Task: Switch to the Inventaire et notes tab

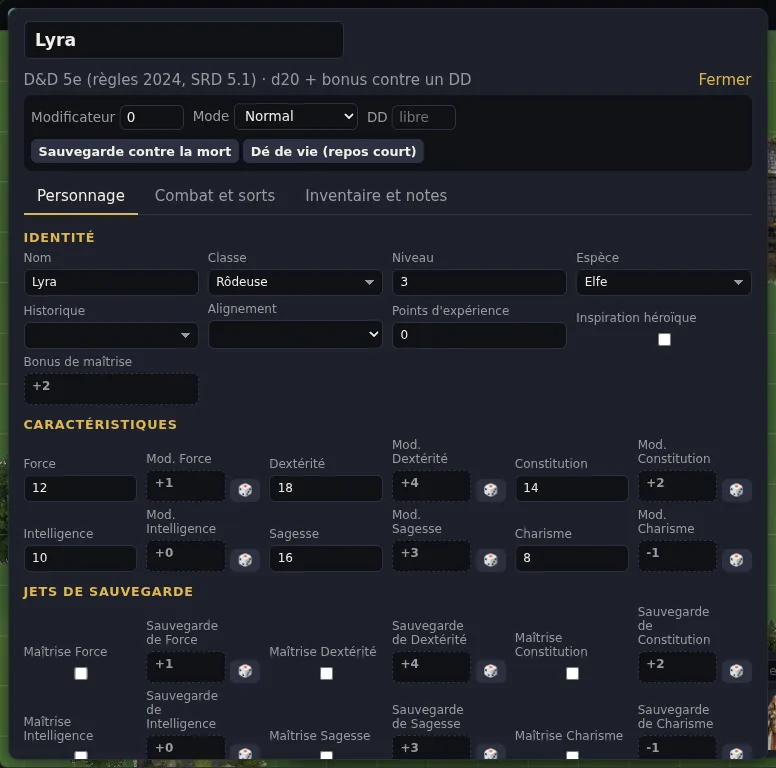Action: 376,195
